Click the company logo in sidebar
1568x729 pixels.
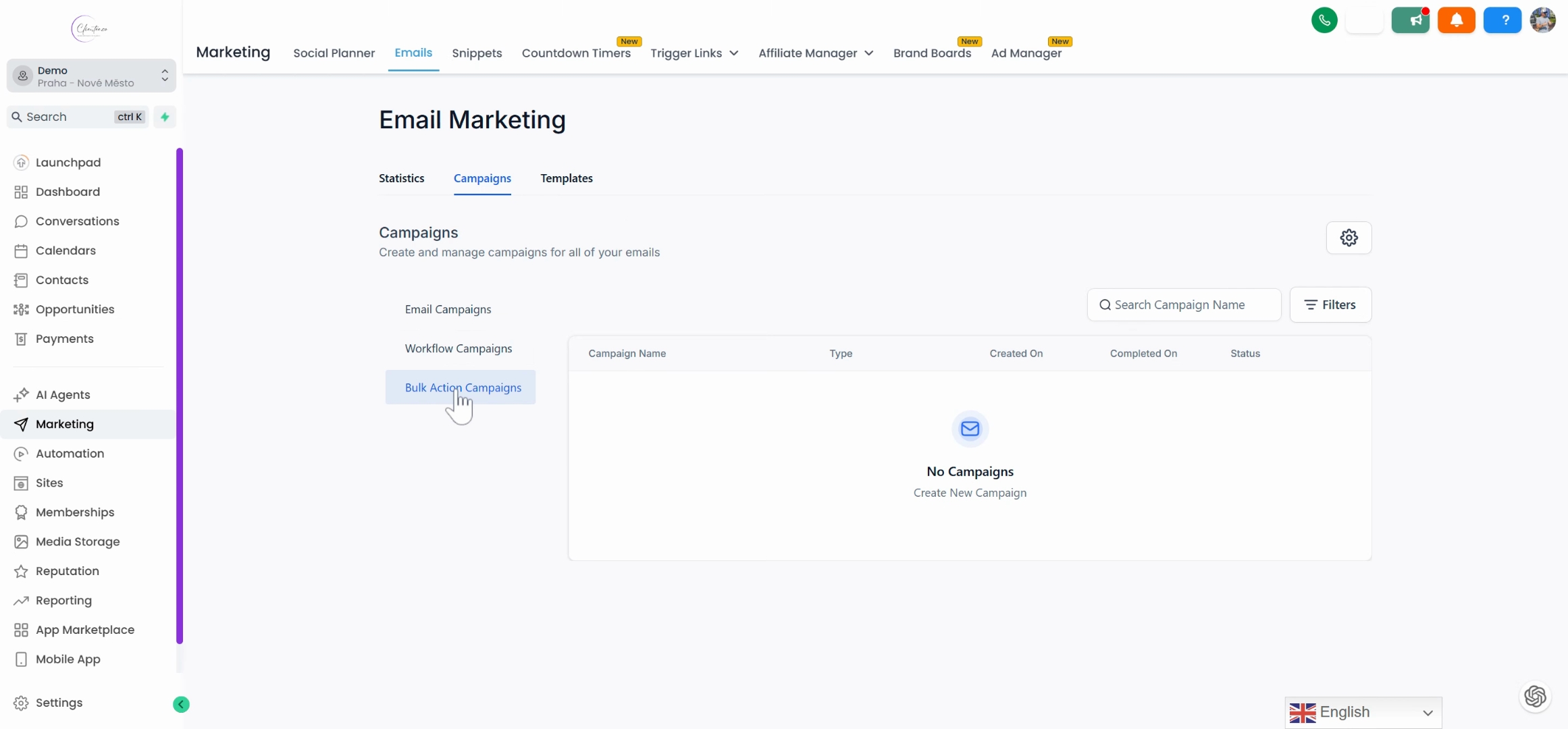[89, 28]
